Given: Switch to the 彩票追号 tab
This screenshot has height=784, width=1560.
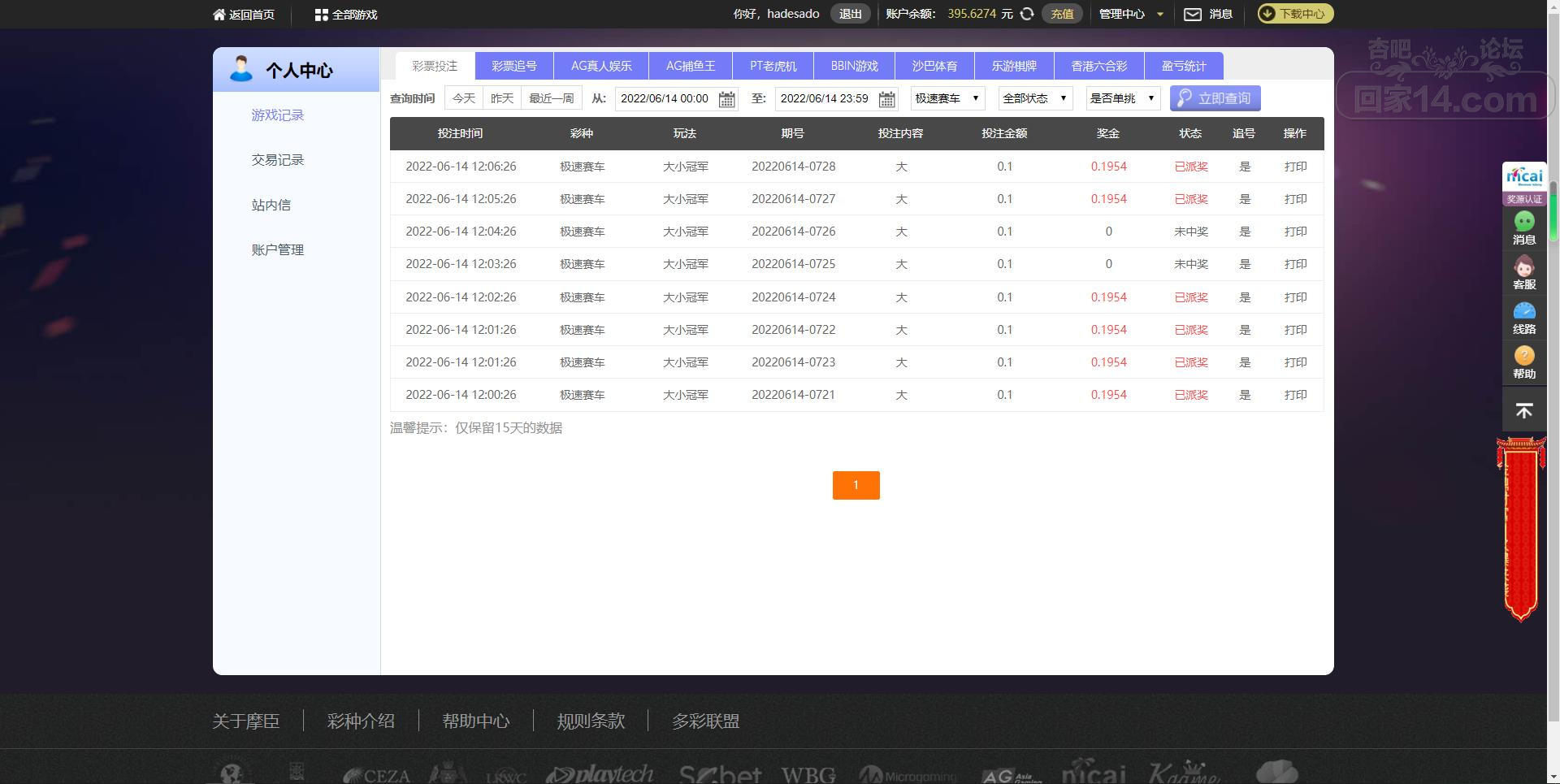Looking at the screenshot, I should click(514, 66).
